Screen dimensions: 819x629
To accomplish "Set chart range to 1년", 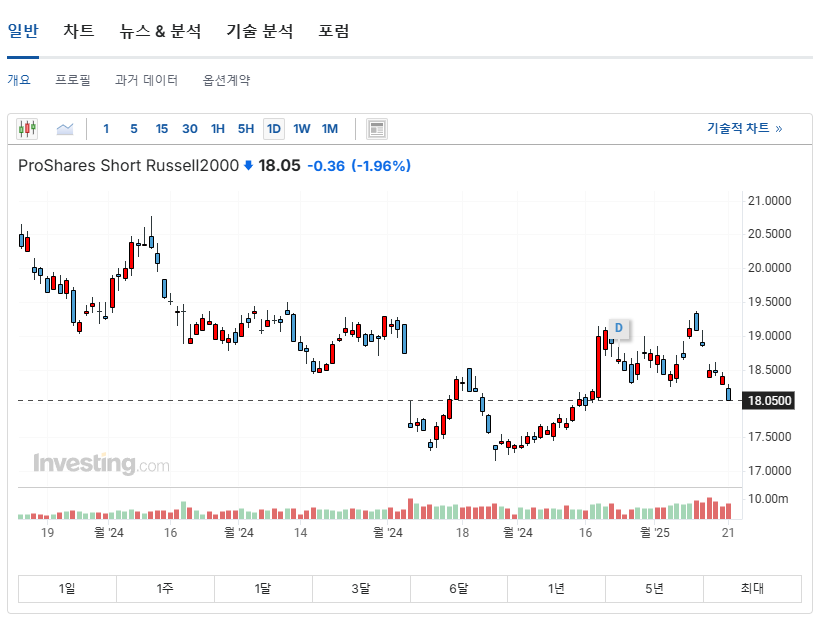I will (556, 589).
